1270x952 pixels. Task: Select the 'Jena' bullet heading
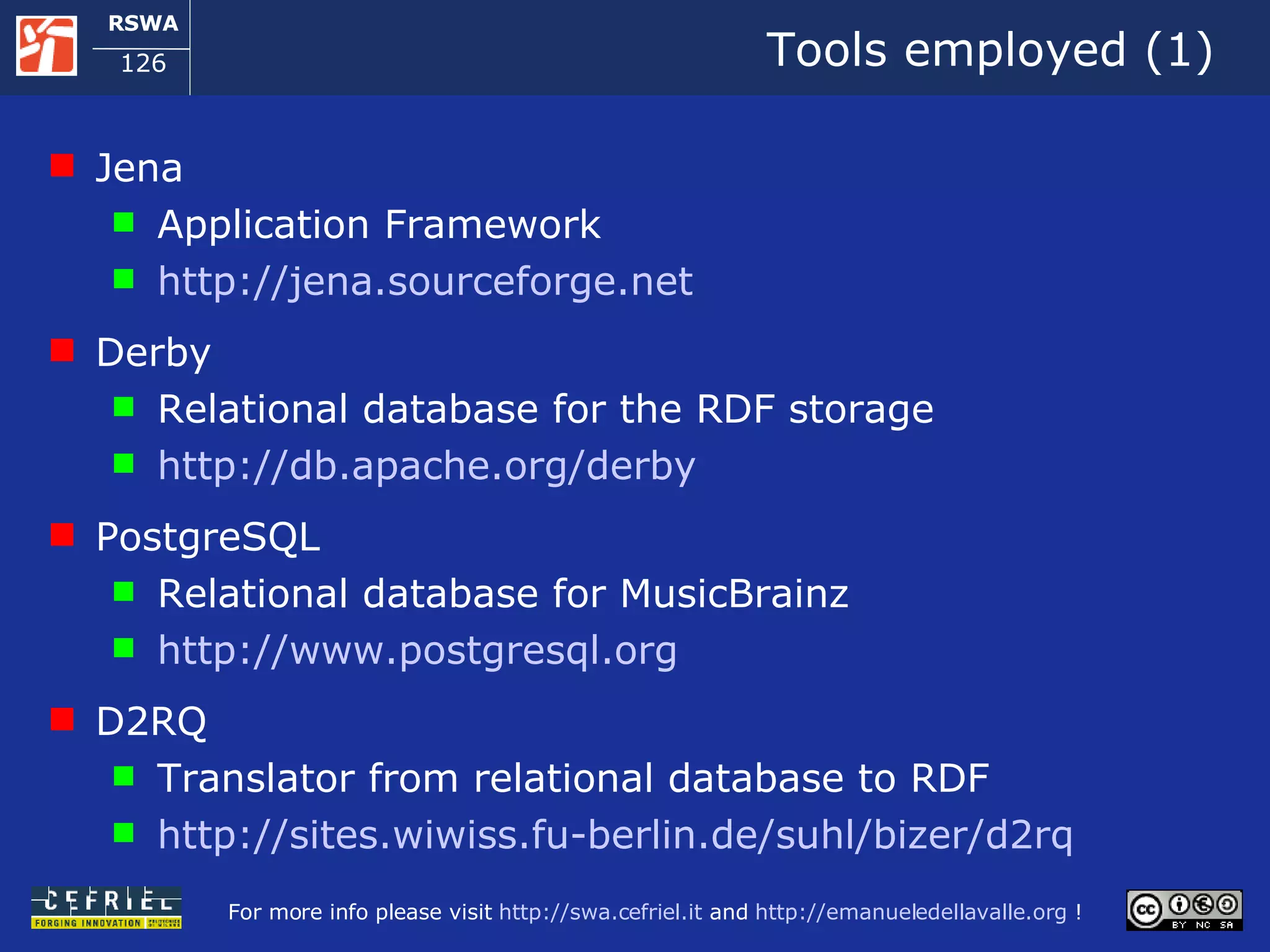[139, 168]
